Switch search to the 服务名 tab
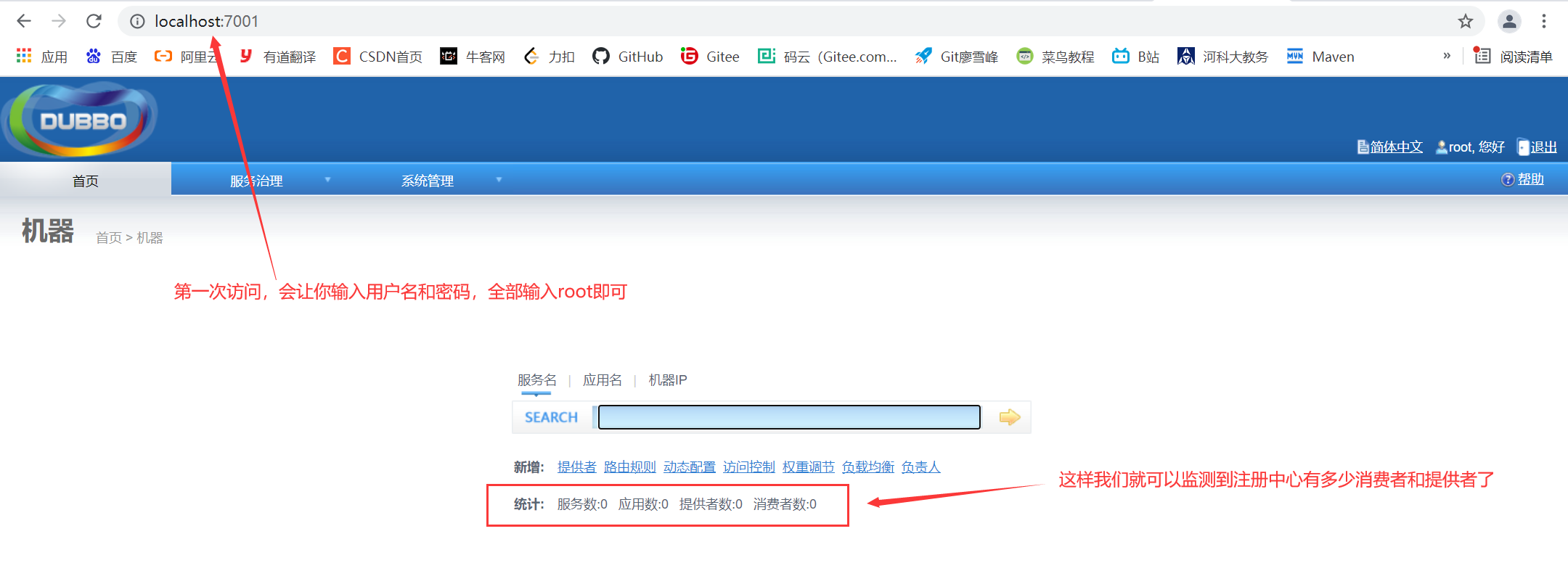Viewport: 1568px width, 563px height. coord(536,380)
